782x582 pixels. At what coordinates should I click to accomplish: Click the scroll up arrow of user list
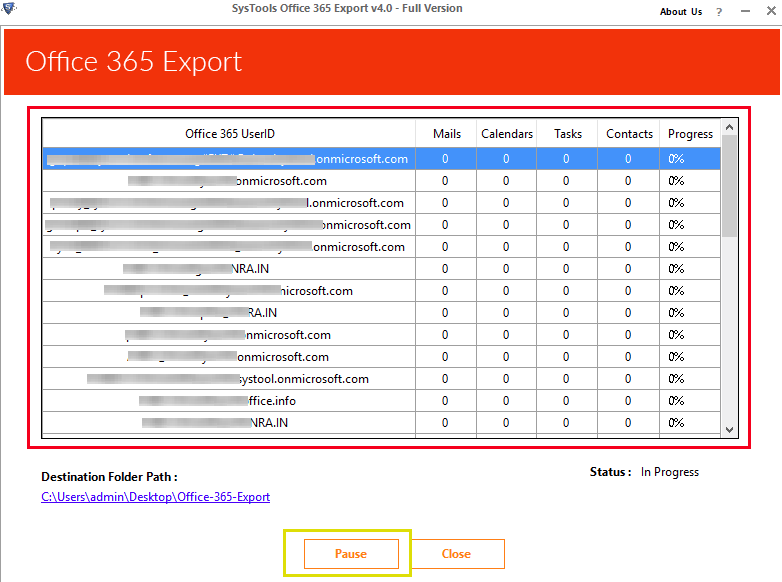[729, 128]
